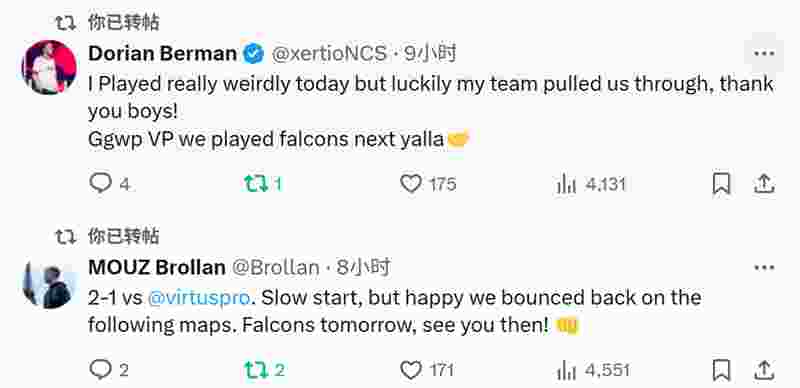The image size is (800, 388).
Task: Open more options on Dorian Berman's post
Action: [764, 53]
